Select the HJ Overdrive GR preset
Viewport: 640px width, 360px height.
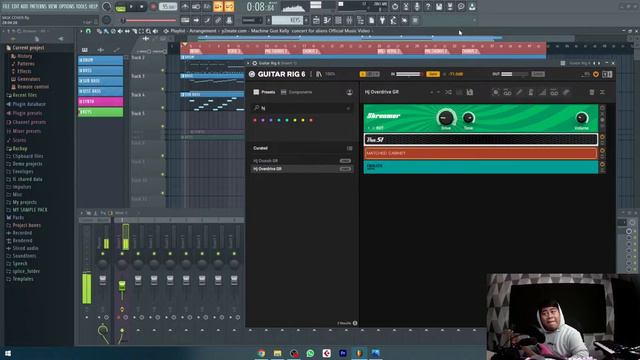click(x=301, y=169)
